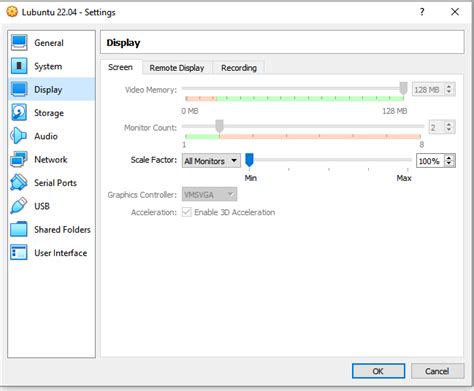Increase Monitor Count with up arrow
The height and width of the screenshot is (391, 474).
click(x=449, y=124)
